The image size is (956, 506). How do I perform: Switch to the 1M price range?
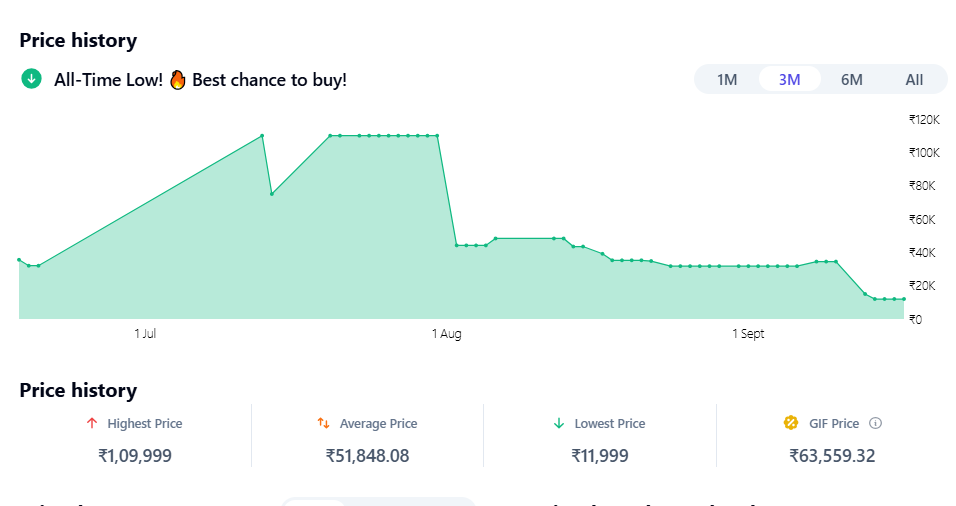click(727, 80)
